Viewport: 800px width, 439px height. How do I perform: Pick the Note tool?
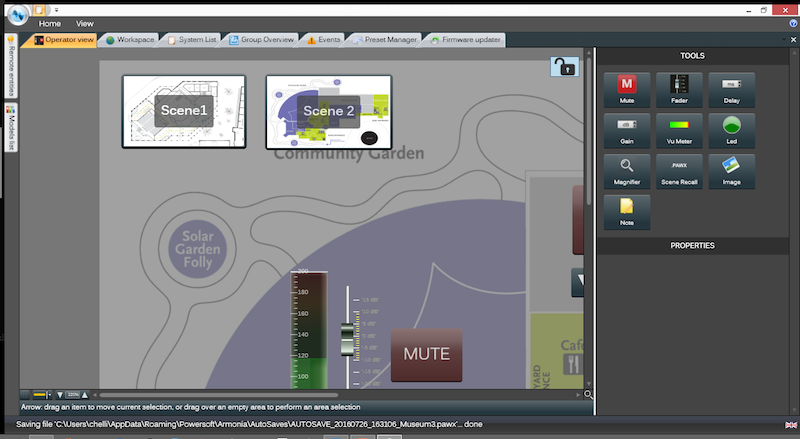click(627, 210)
